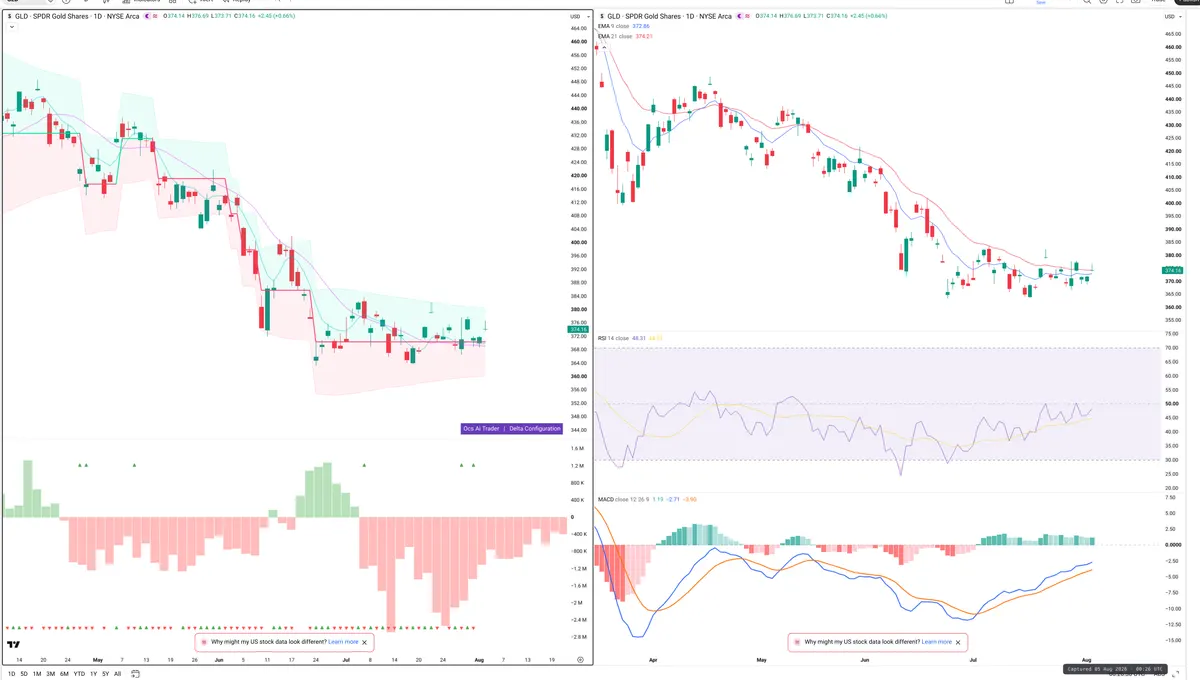Screen dimensions: 1200x680
Task: Click warning icon in left chart data notice
Action: coord(204,642)
